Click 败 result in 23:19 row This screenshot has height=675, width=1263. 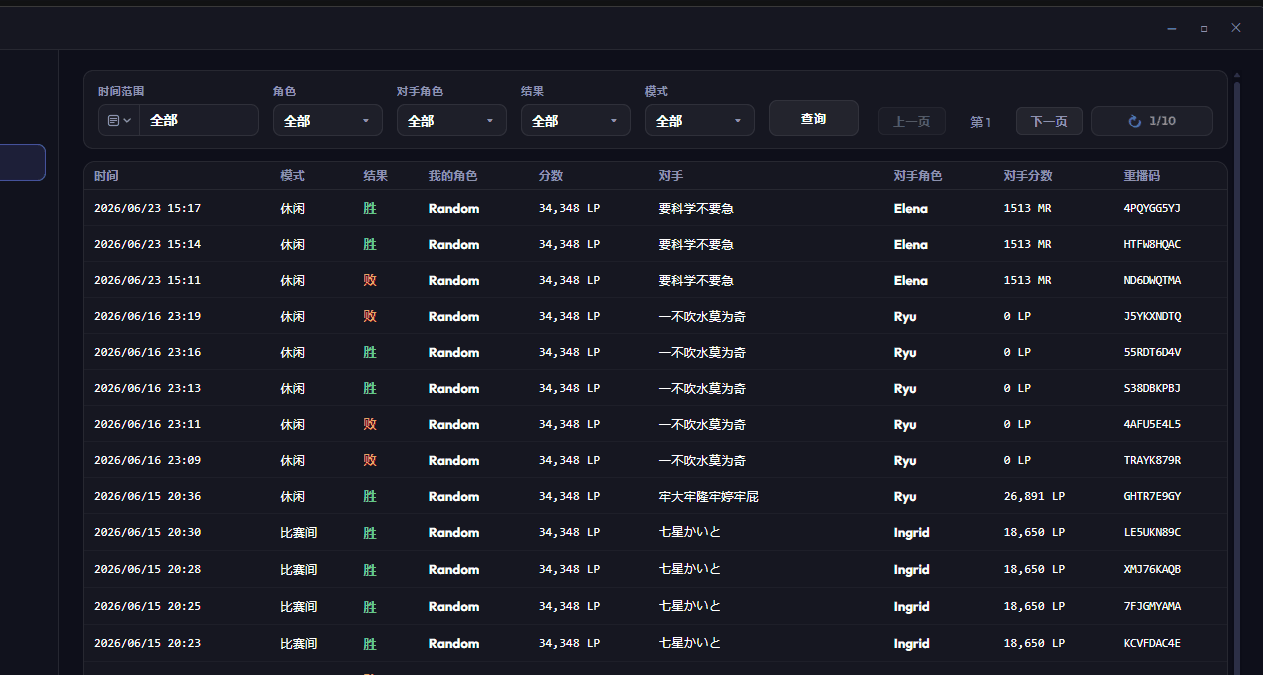(370, 317)
